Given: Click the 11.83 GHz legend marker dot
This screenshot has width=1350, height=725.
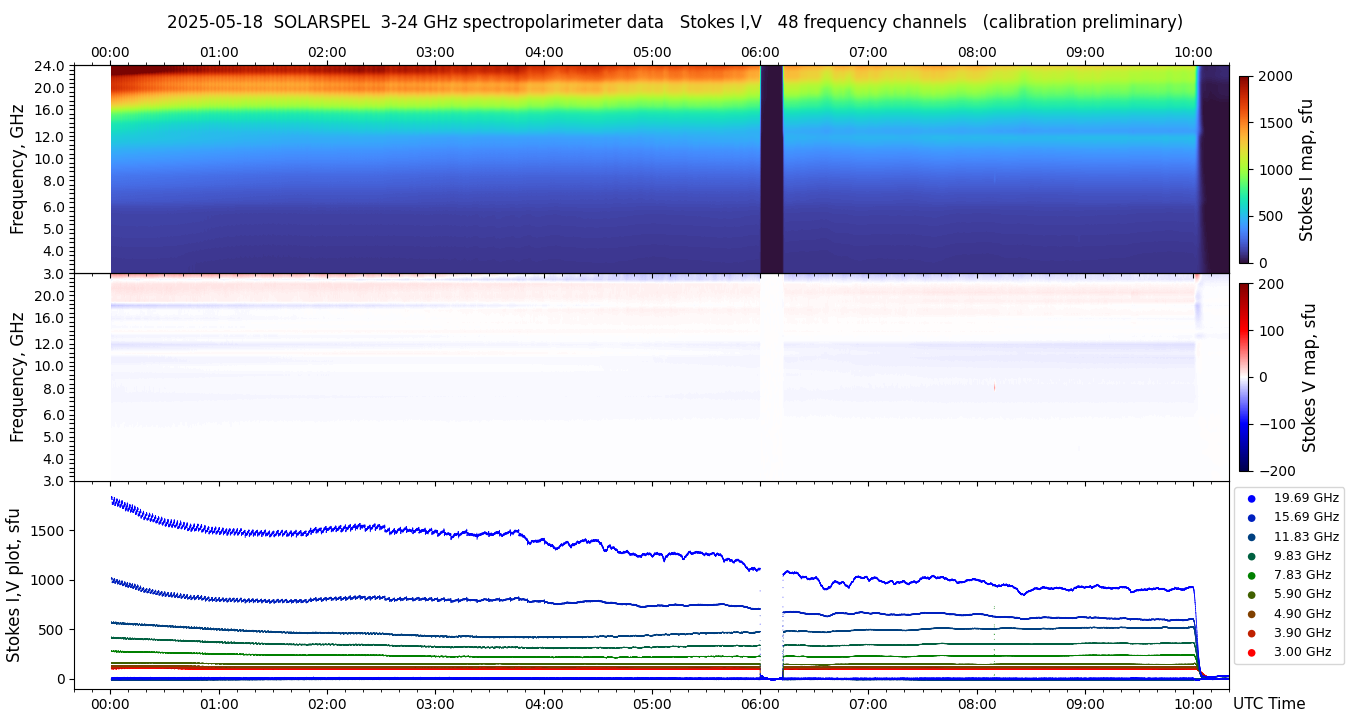Looking at the screenshot, I should 1251,537.
